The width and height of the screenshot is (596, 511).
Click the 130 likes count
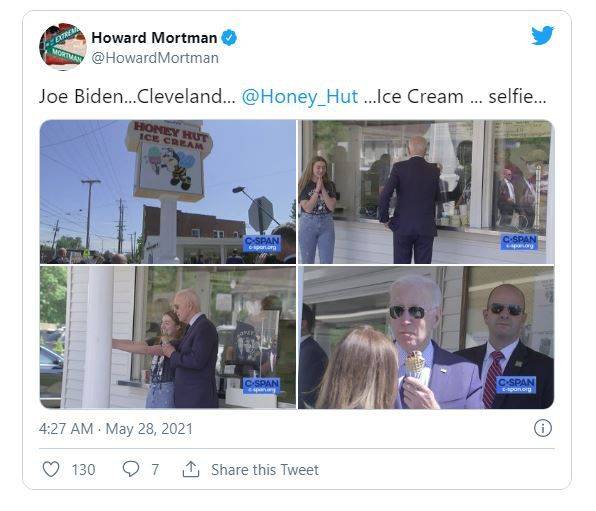(x=84, y=470)
